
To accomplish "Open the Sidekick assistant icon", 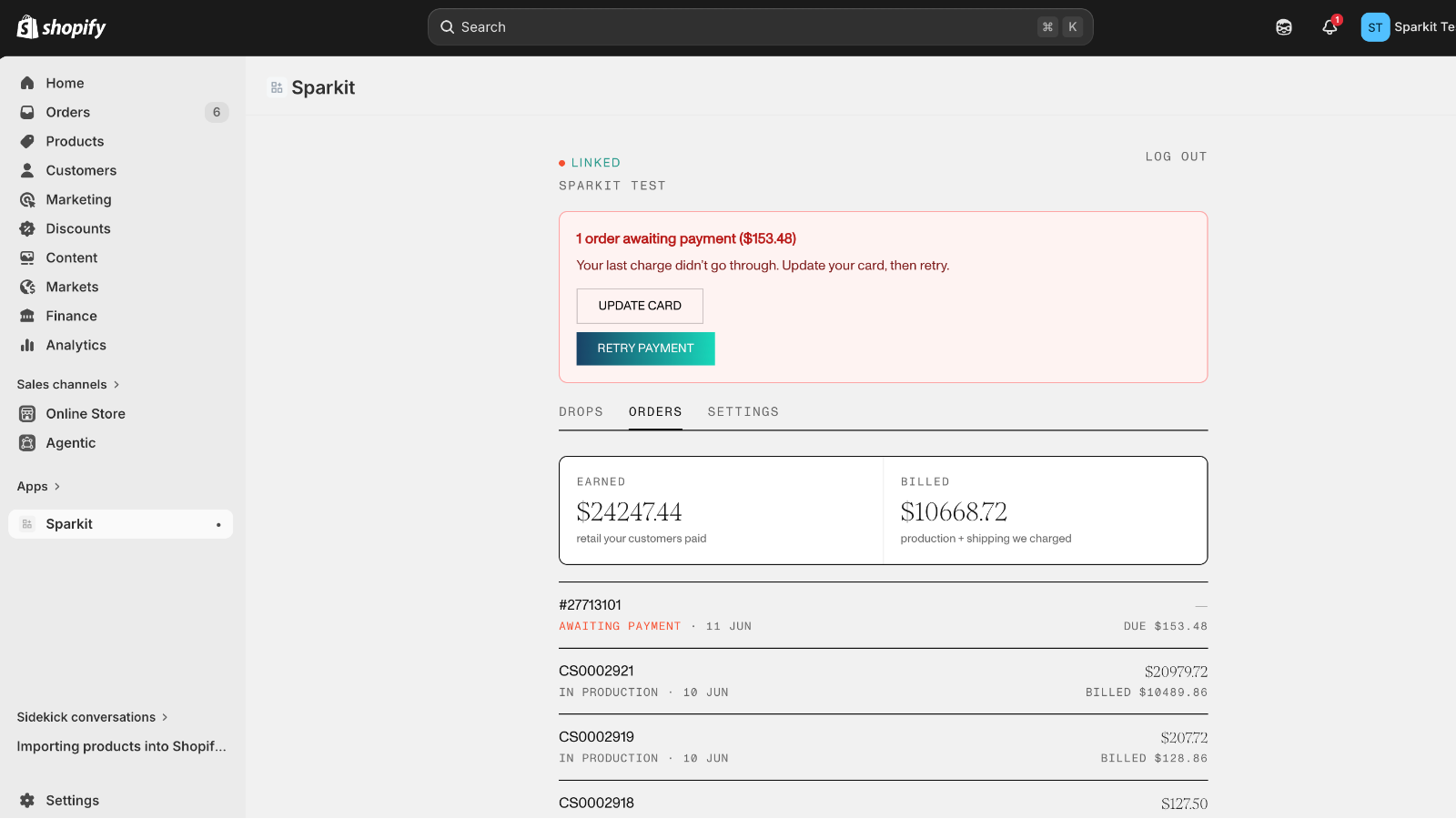I will point(1284,27).
